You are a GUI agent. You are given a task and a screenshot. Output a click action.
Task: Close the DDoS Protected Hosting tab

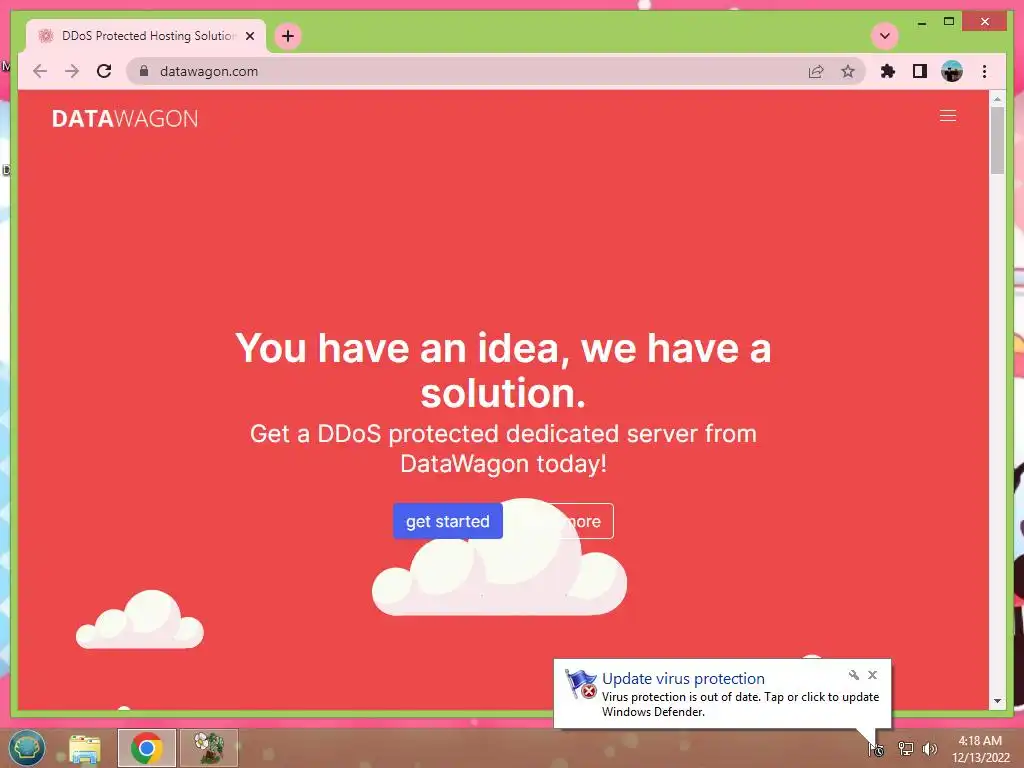coord(249,36)
